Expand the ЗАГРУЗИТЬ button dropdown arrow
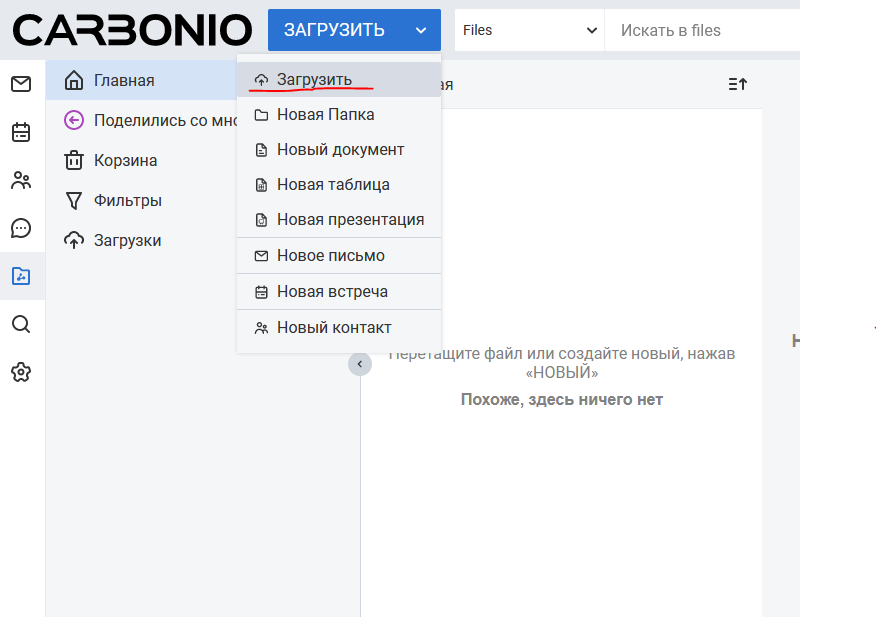The image size is (876, 617). point(421,30)
